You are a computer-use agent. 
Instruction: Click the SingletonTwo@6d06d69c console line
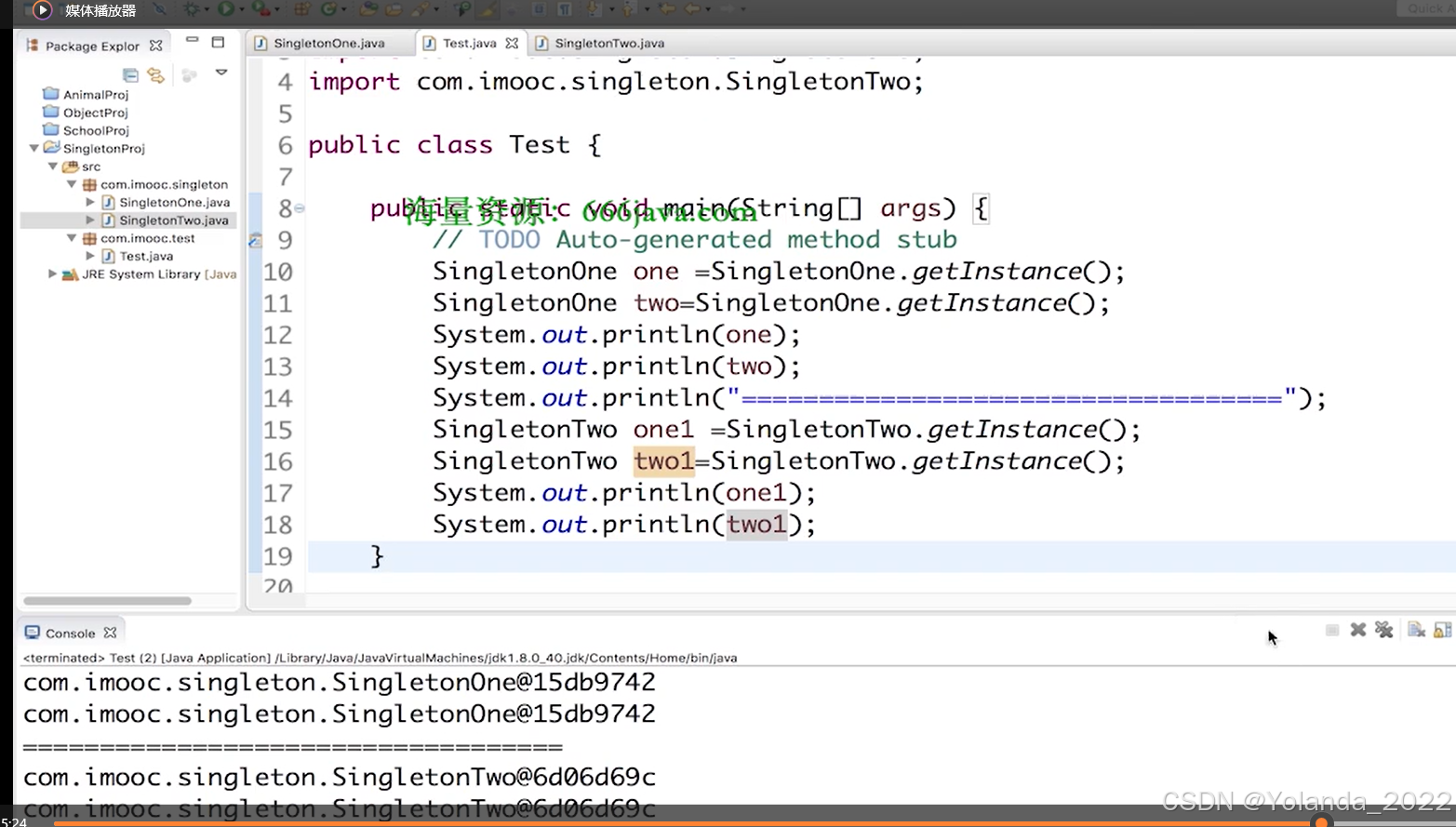(340, 778)
